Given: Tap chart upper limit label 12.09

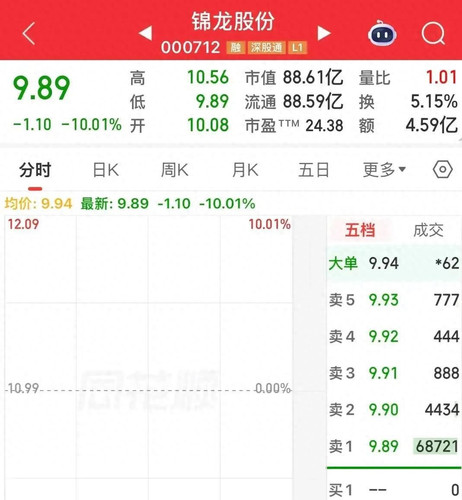Looking at the screenshot, I should pyautogui.click(x=23, y=224).
